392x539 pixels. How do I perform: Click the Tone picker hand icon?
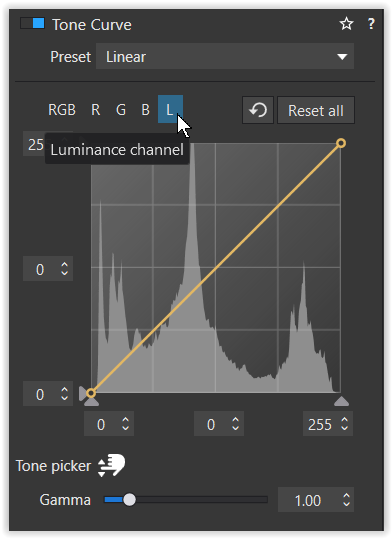point(112,465)
